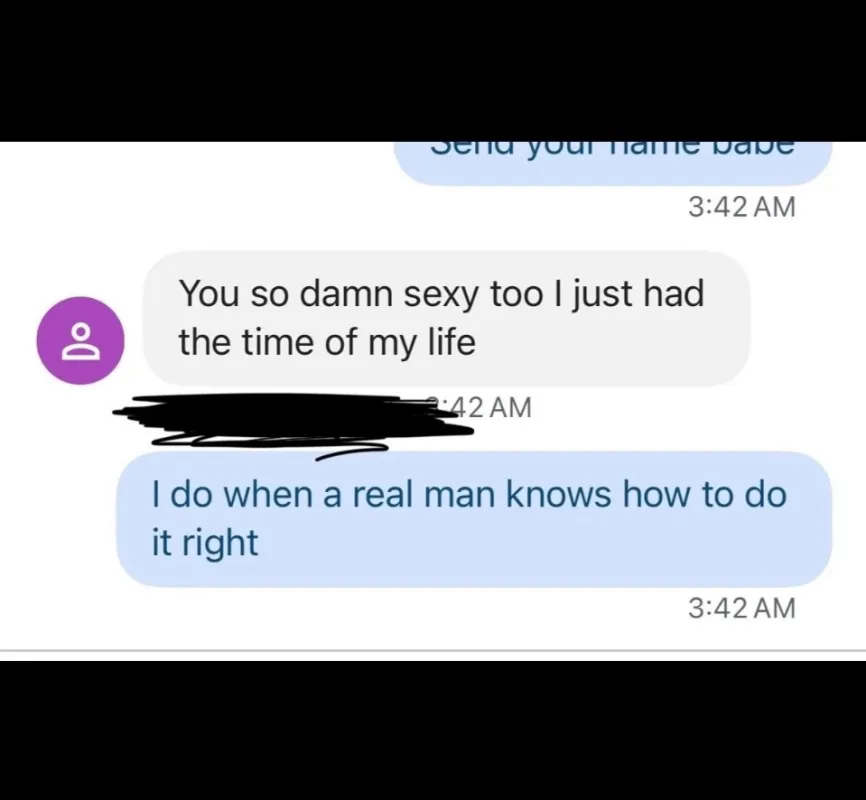This screenshot has width=866, height=800.
Task: Tap the purple contact avatar icon
Action: click(x=81, y=340)
